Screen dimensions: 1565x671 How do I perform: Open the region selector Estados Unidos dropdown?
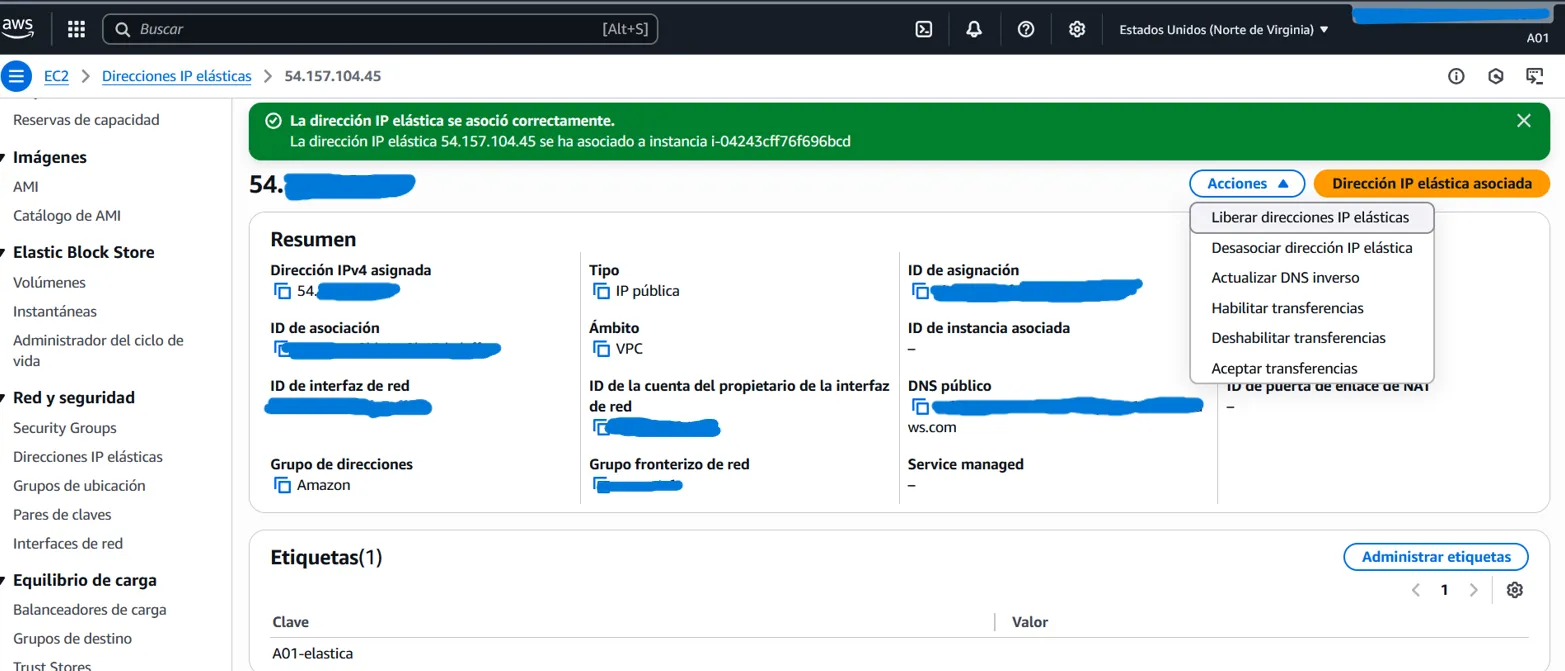point(1223,30)
